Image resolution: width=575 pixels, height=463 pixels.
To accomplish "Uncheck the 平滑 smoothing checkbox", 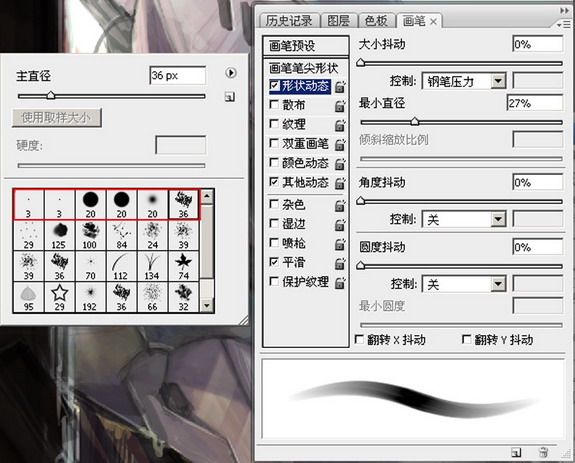I will pyautogui.click(x=274, y=262).
